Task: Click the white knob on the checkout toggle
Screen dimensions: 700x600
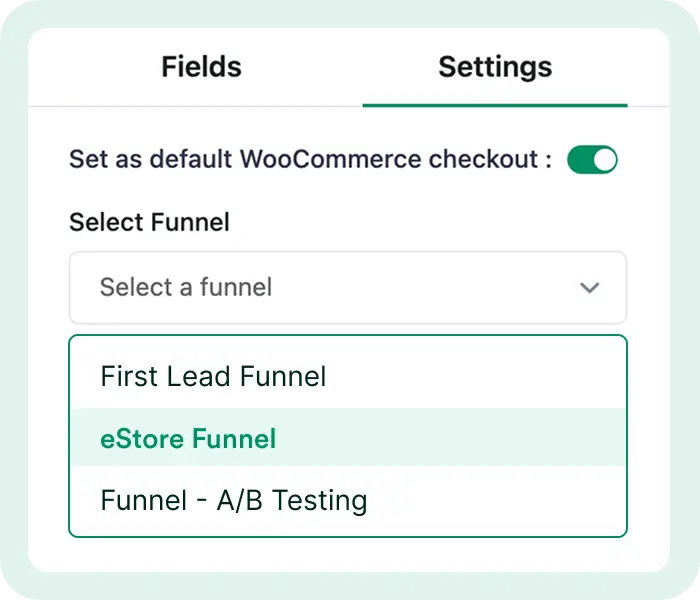Action: click(603, 160)
